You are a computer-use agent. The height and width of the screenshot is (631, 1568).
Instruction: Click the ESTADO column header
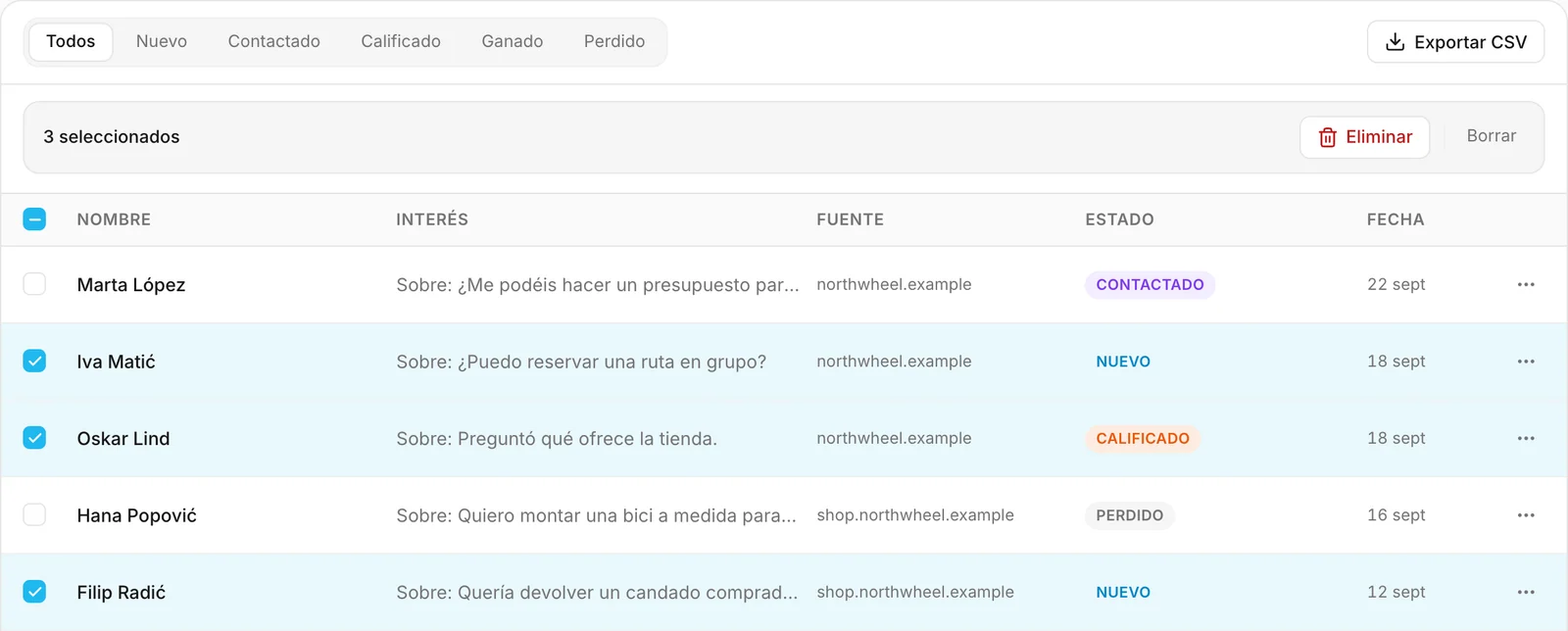coord(1119,219)
